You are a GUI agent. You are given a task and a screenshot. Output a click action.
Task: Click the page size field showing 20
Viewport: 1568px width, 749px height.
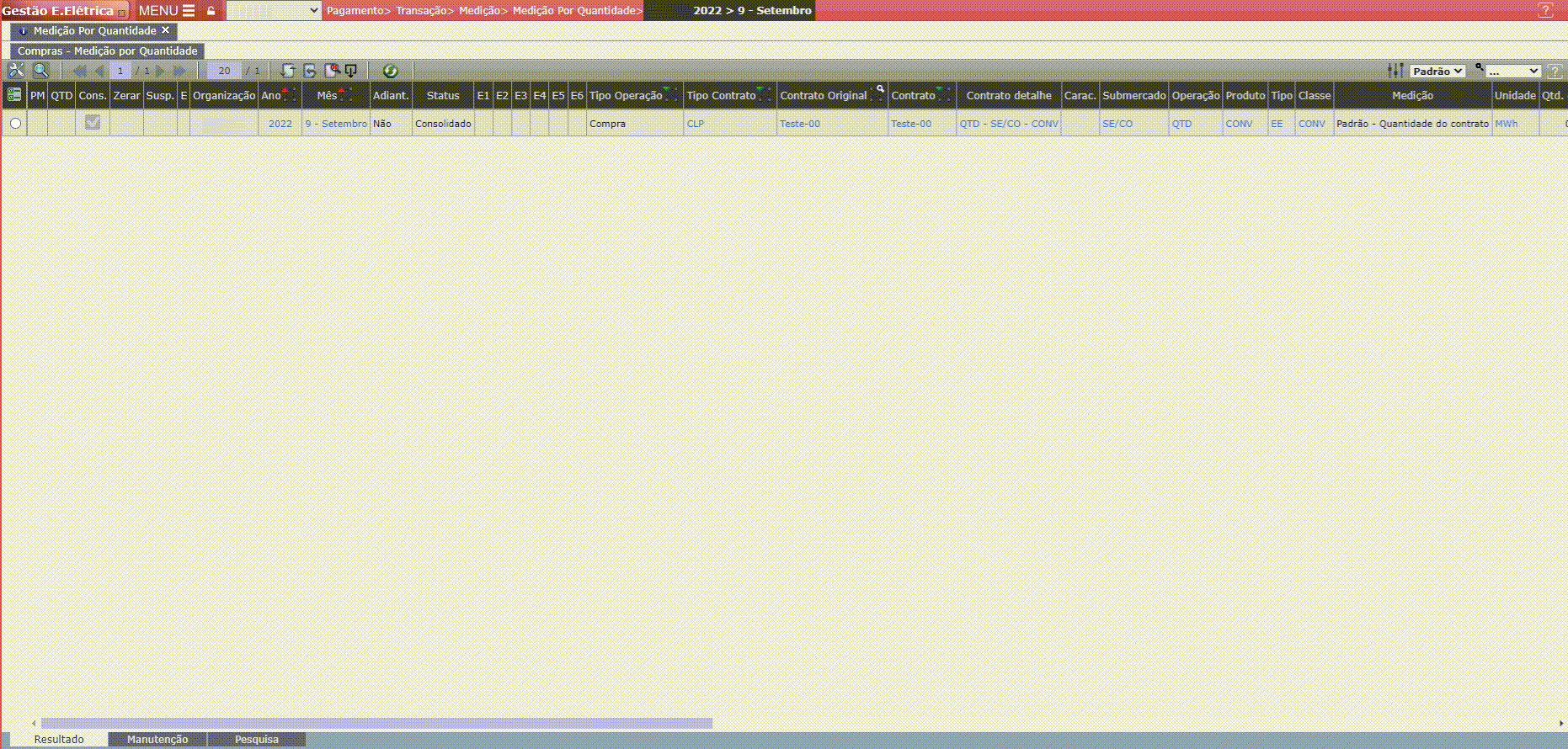[x=224, y=71]
